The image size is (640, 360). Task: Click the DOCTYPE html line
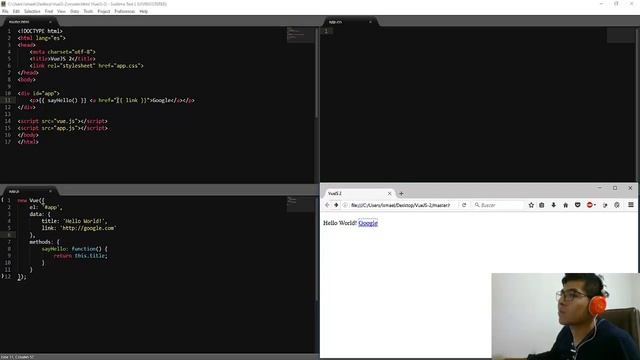40,31
